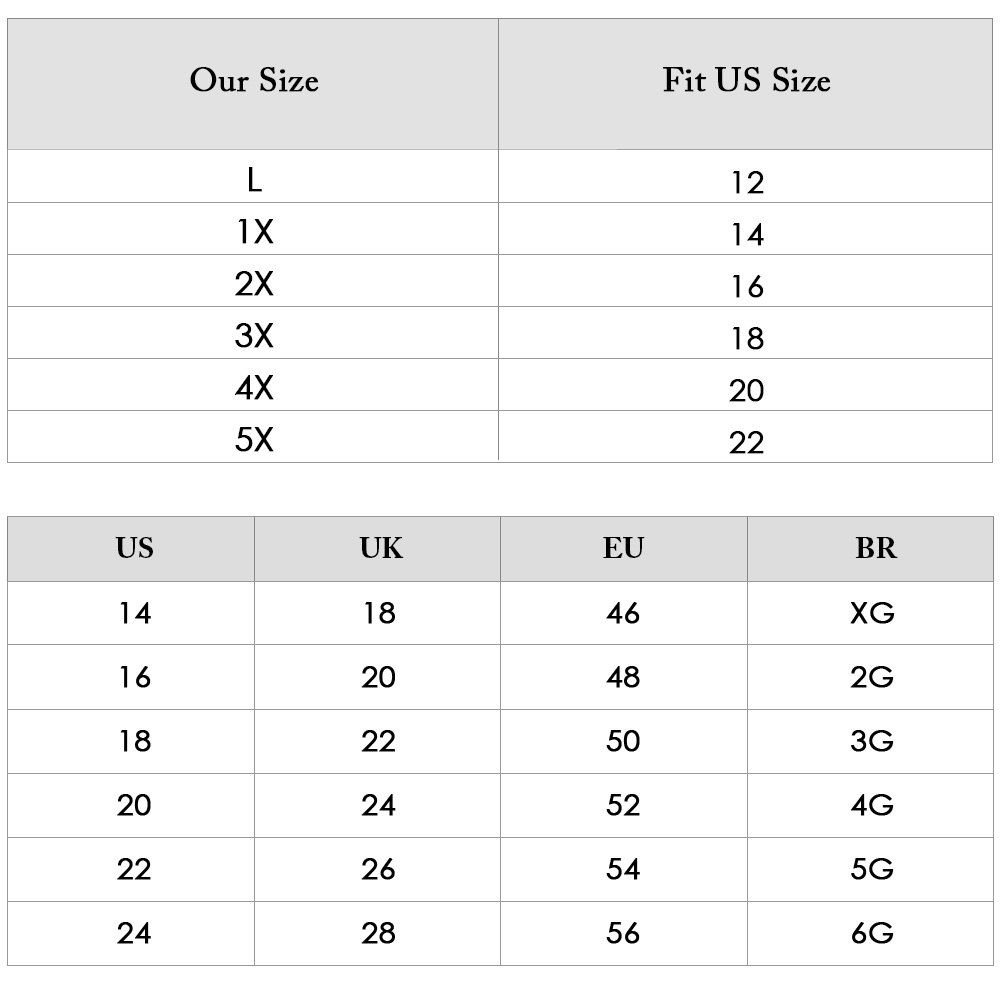The height and width of the screenshot is (1000, 1000).
Task: Click the Fit US Size value 12
Action: [x=746, y=183]
